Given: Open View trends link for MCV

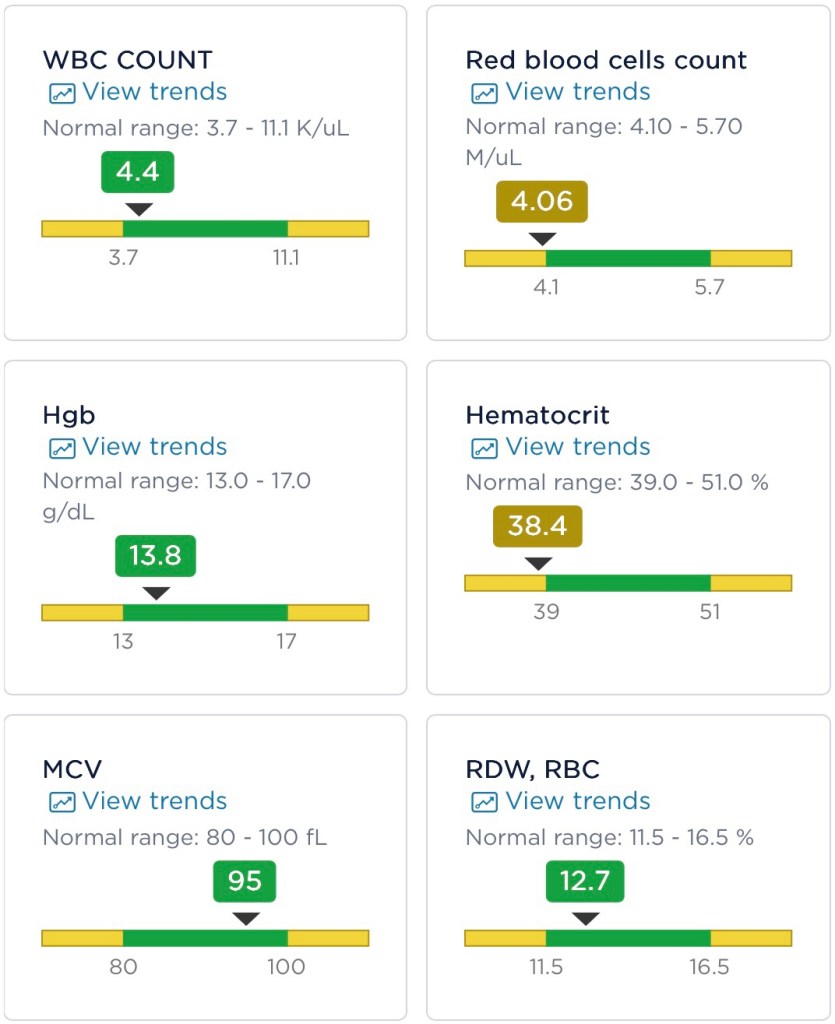Looking at the screenshot, I should (154, 801).
